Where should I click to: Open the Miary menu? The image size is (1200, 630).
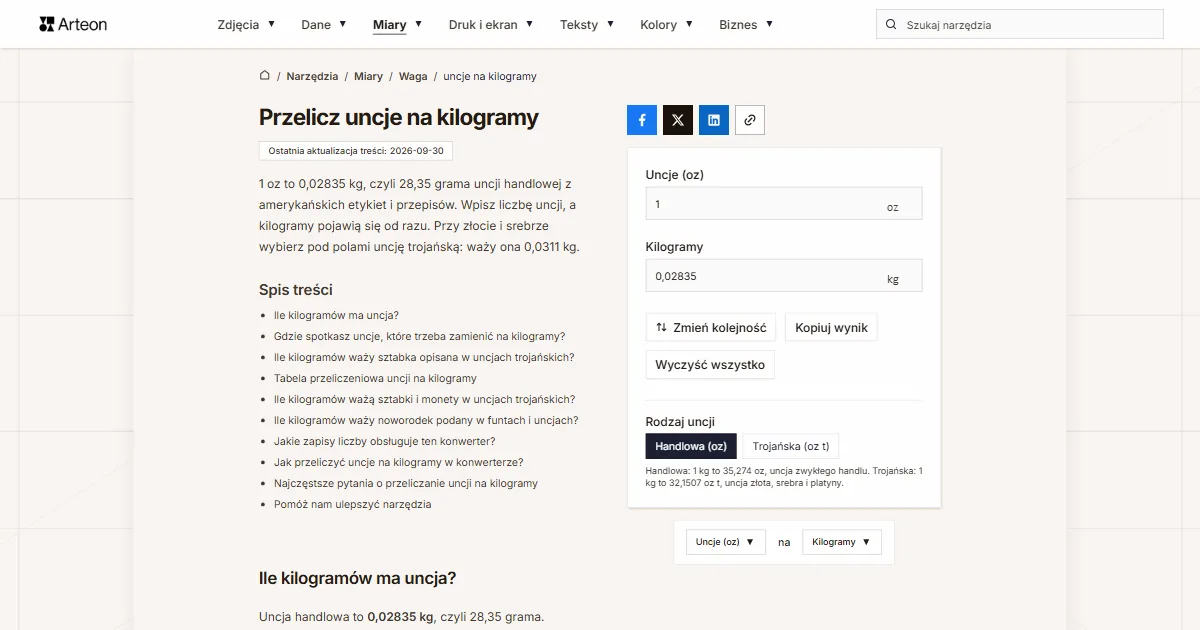(x=398, y=25)
